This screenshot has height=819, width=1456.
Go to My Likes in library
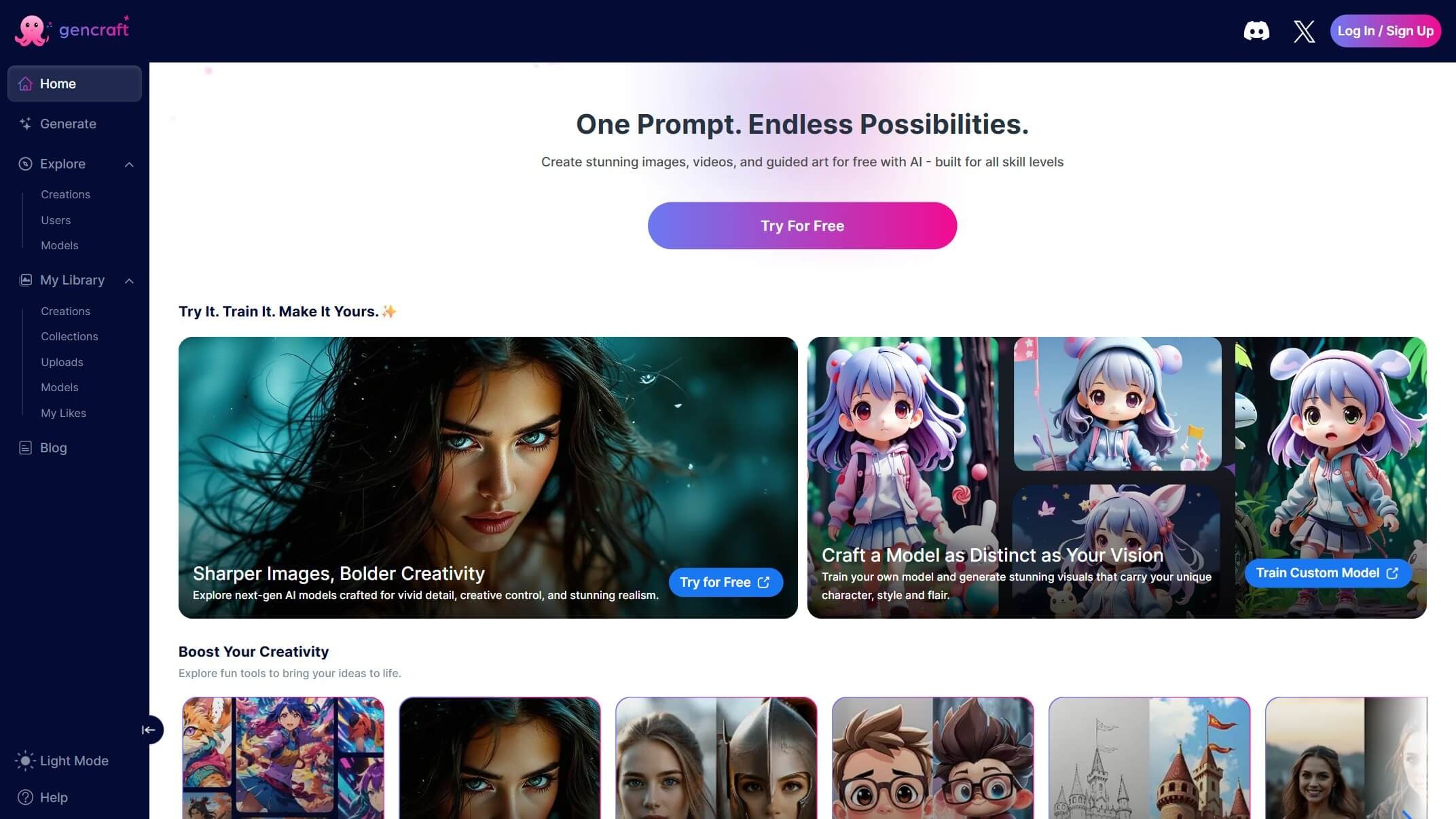63,413
